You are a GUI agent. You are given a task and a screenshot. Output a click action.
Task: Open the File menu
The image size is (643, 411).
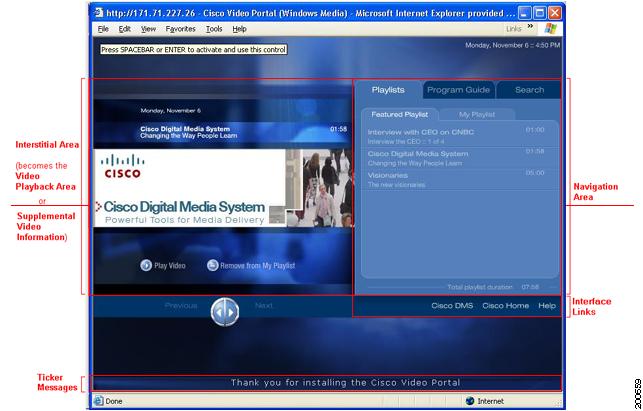(x=103, y=29)
